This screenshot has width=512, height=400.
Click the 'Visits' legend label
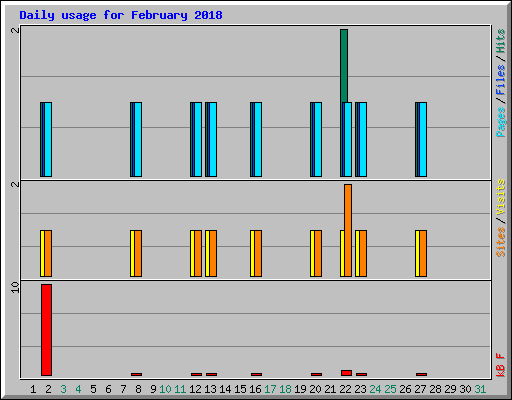[x=501, y=197]
